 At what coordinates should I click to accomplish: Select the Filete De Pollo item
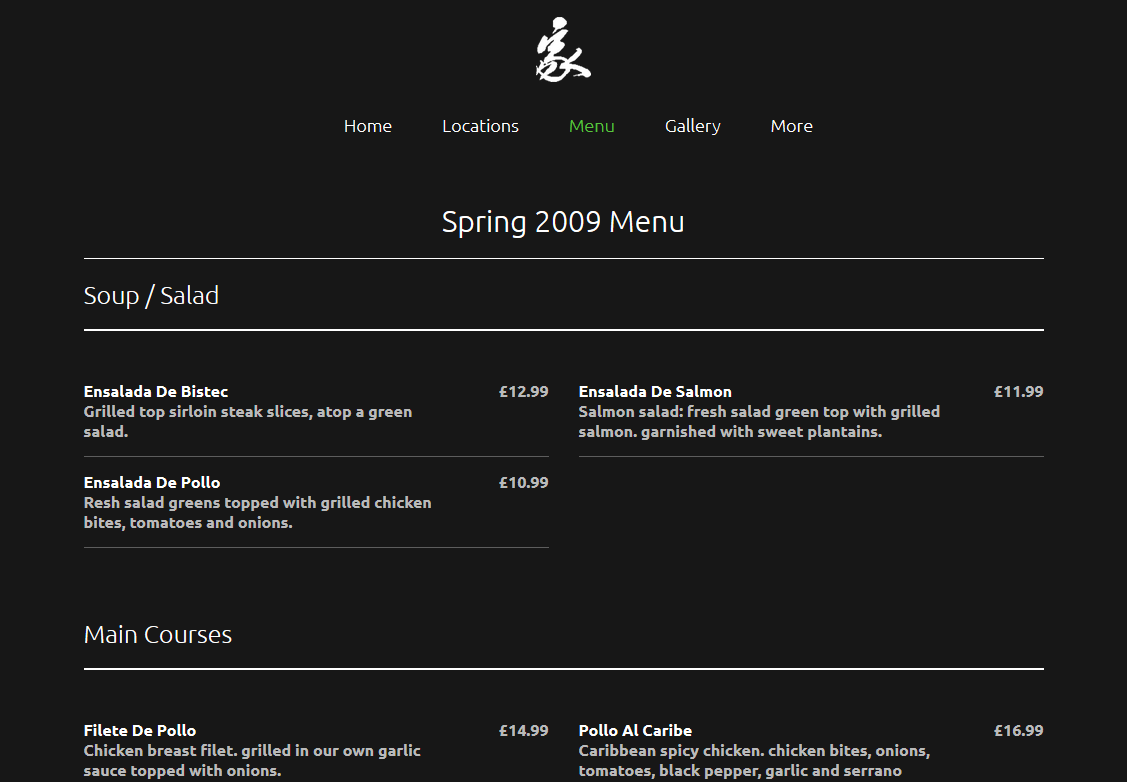tap(139, 730)
